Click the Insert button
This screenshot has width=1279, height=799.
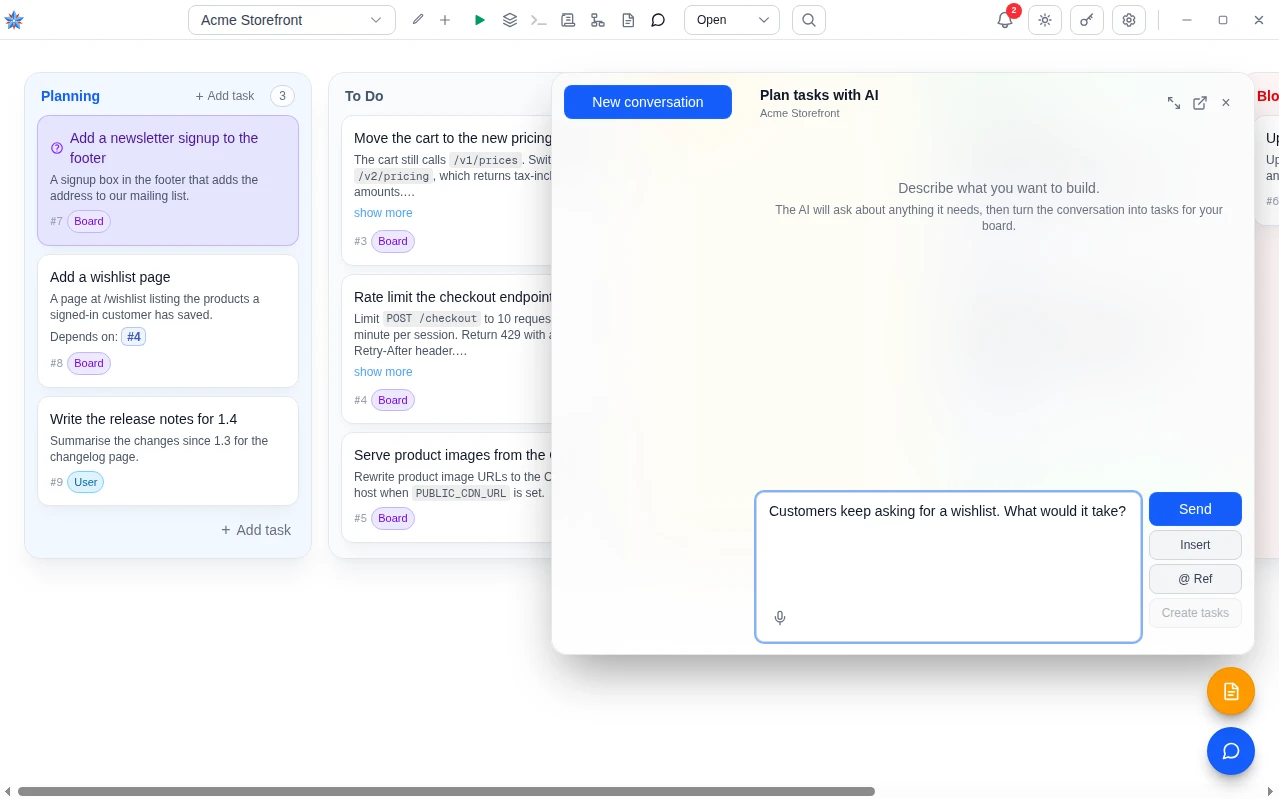pyautogui.click(x=1195, y=545)
